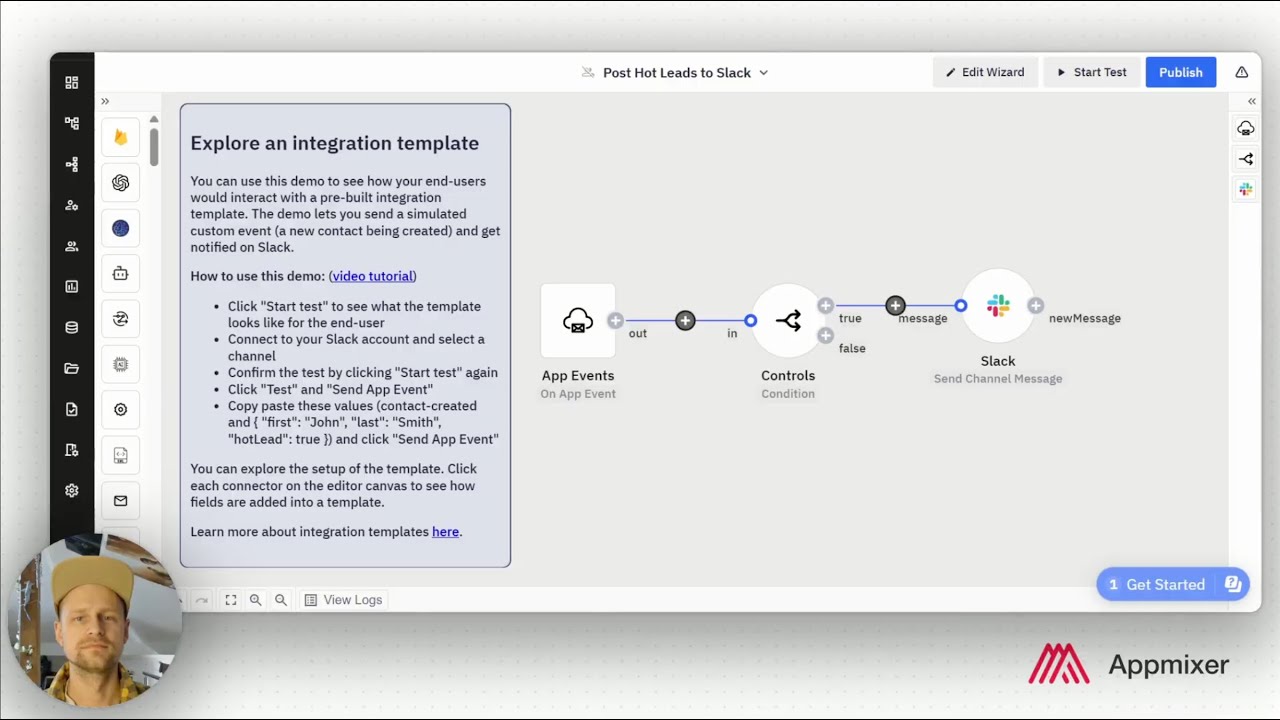Open the user settings icon in dark sidebar
The height and width of the screenshot is (720, 1280).
[72, 205]
